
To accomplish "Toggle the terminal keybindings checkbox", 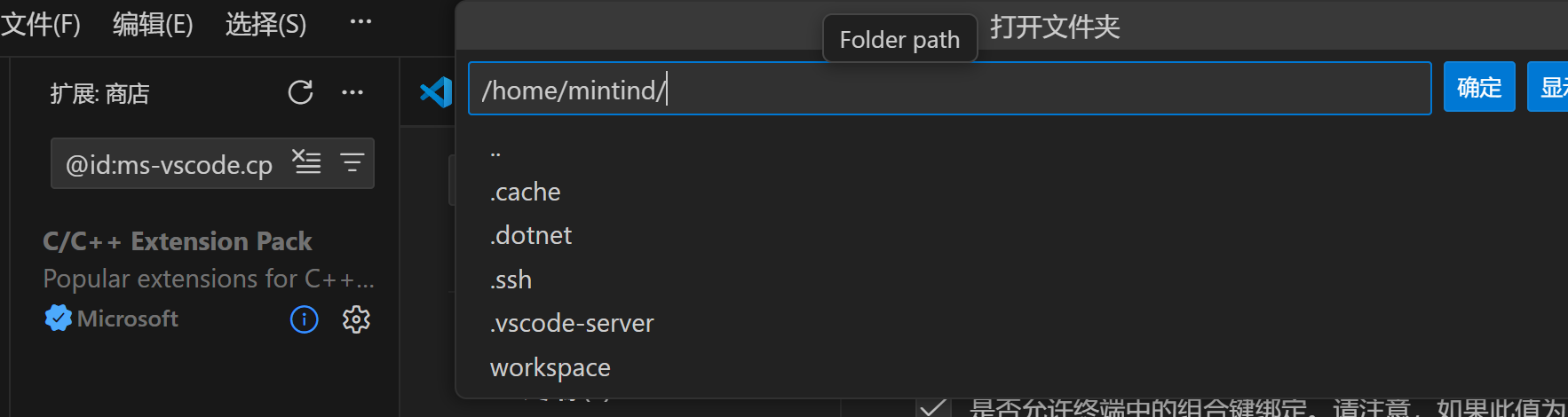I will (933, 408).
